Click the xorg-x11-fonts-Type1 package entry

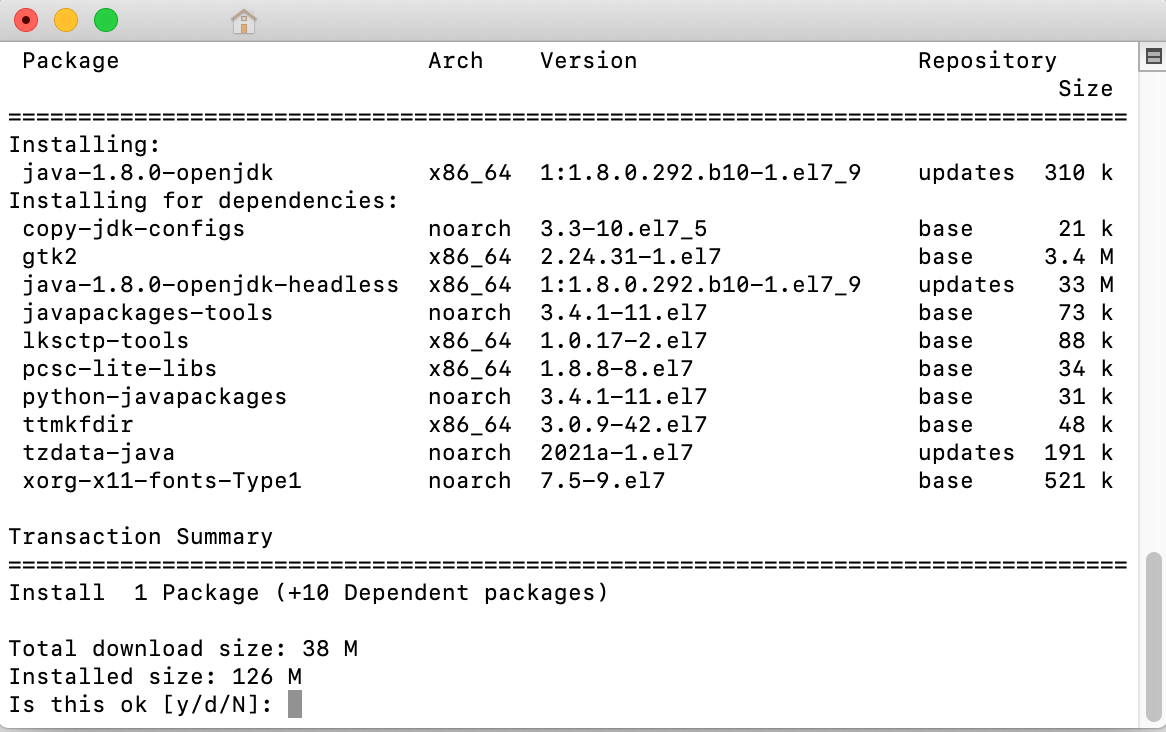coord(161,481)
